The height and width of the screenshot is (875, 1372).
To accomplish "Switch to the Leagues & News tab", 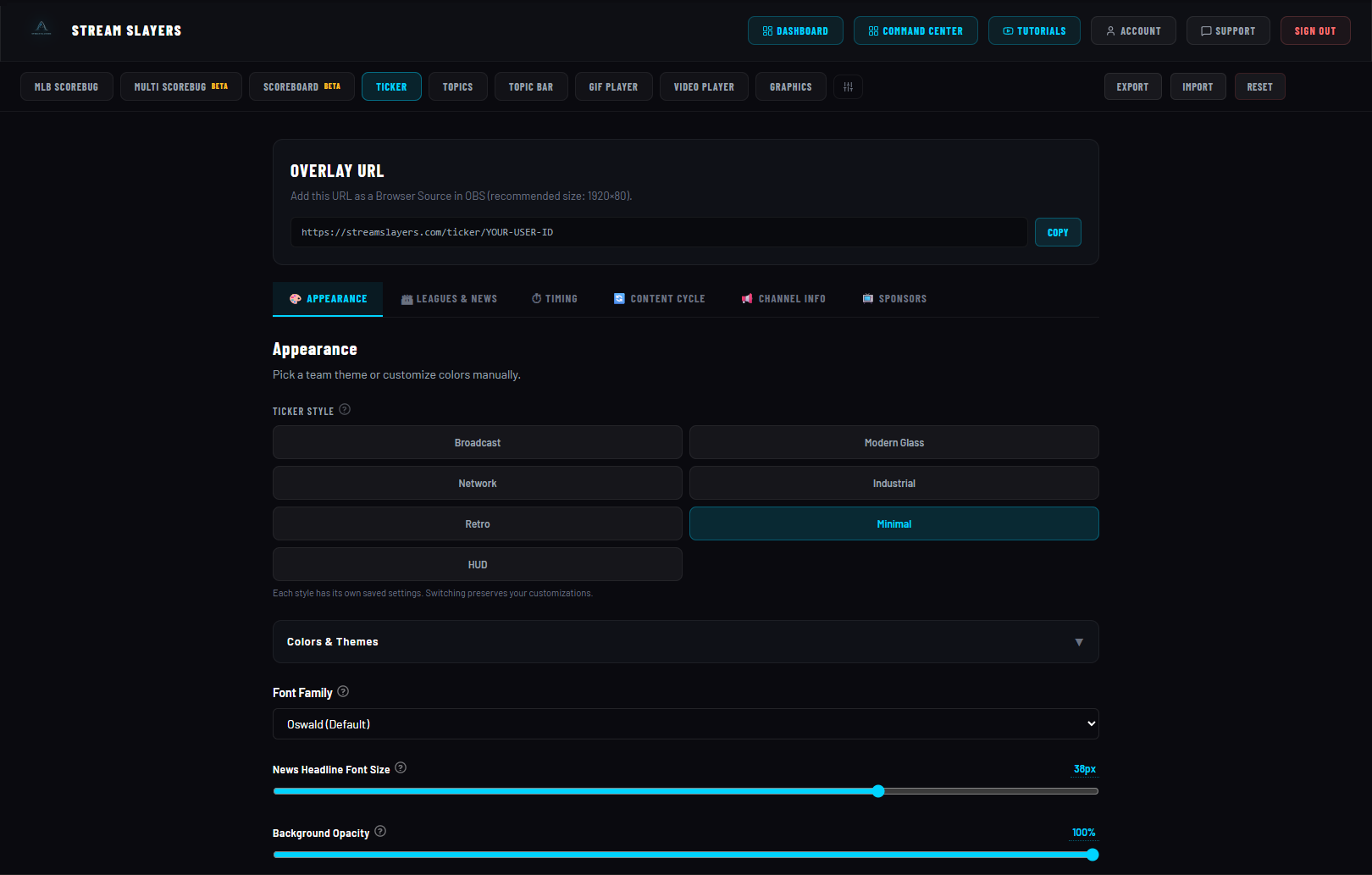I will [449, 299].
